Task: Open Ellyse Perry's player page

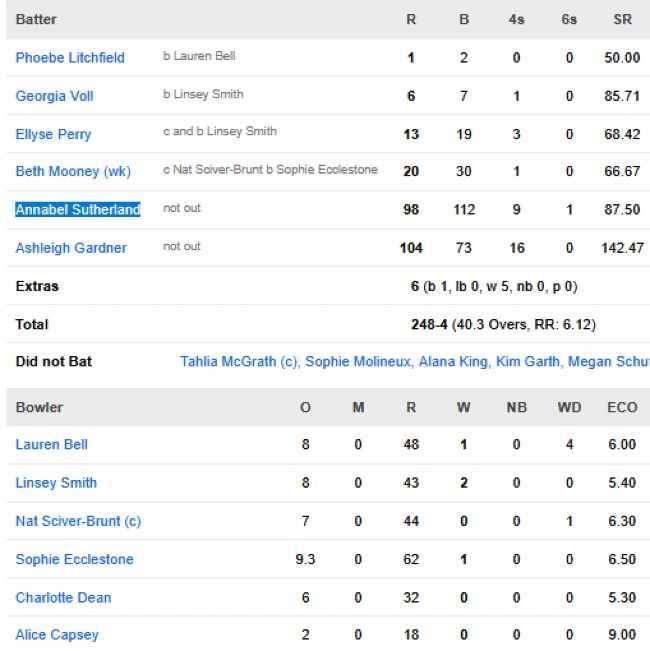Action: (53, 134)
